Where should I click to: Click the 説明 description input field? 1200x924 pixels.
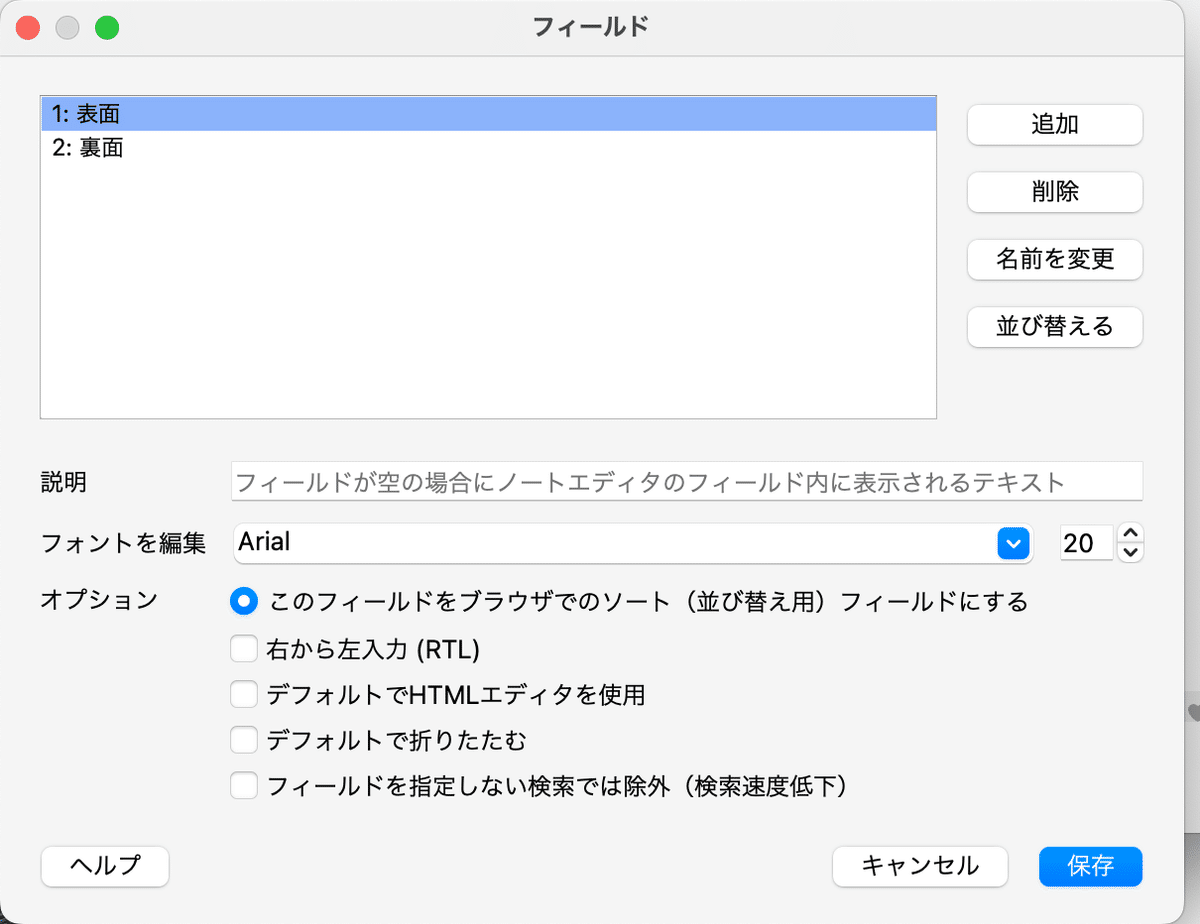(x=600, y=481)
